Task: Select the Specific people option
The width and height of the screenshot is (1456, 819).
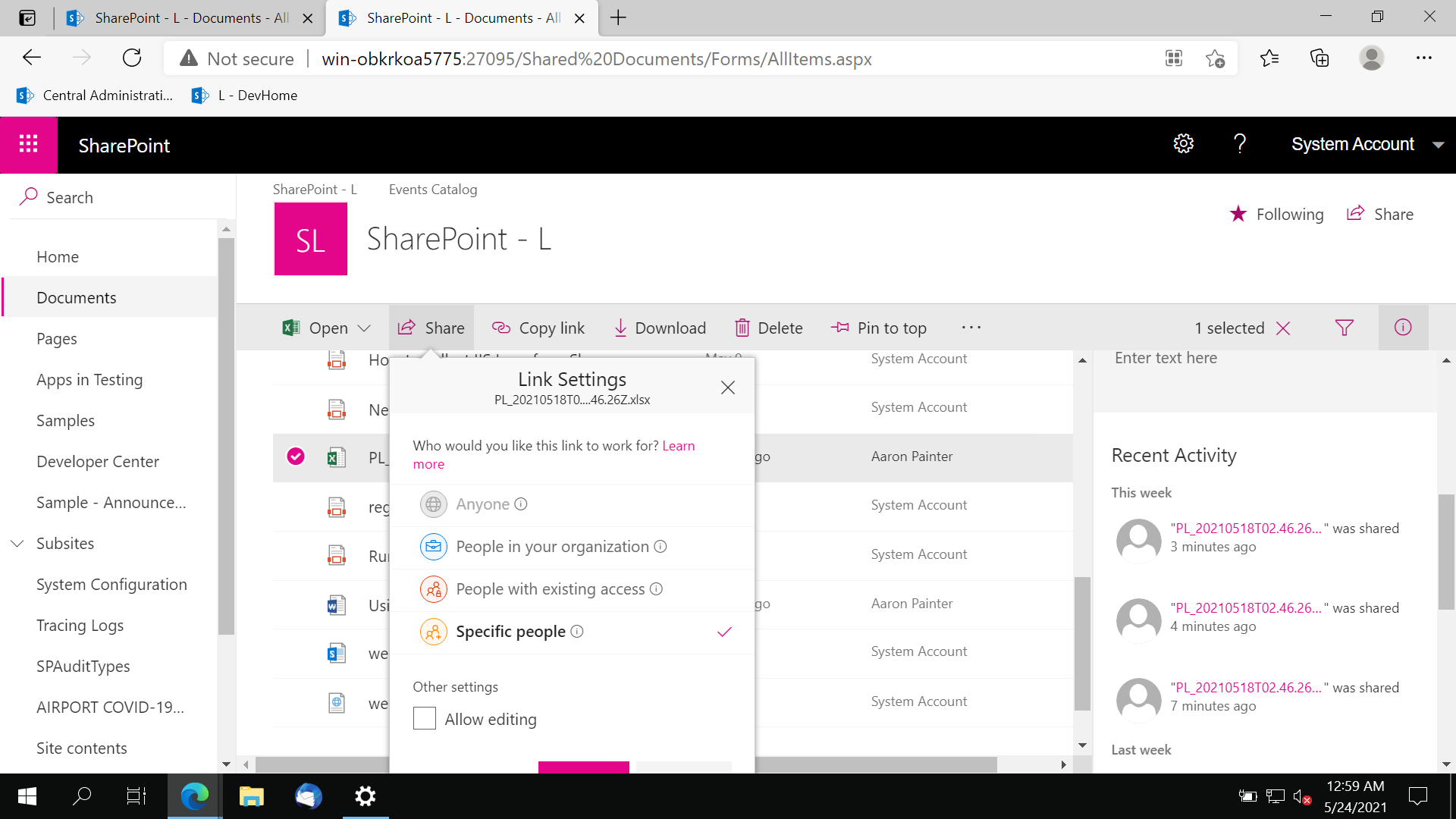Action: (573, 632)
